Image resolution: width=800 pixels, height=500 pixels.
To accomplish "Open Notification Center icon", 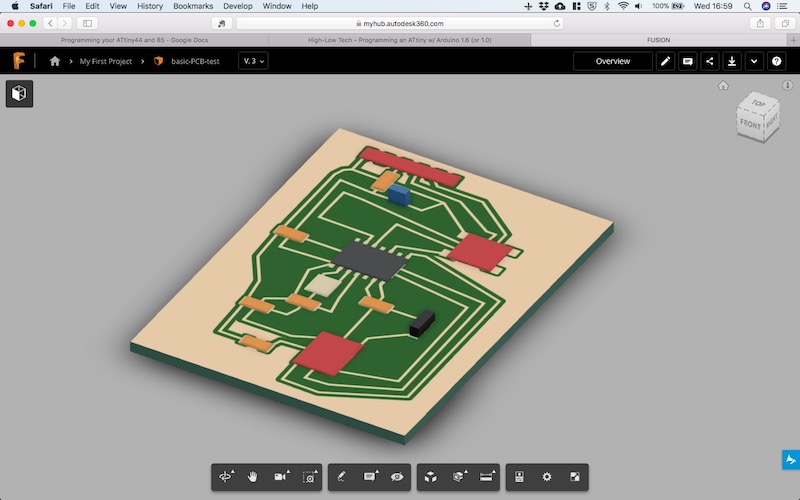I will pos(782,6).
